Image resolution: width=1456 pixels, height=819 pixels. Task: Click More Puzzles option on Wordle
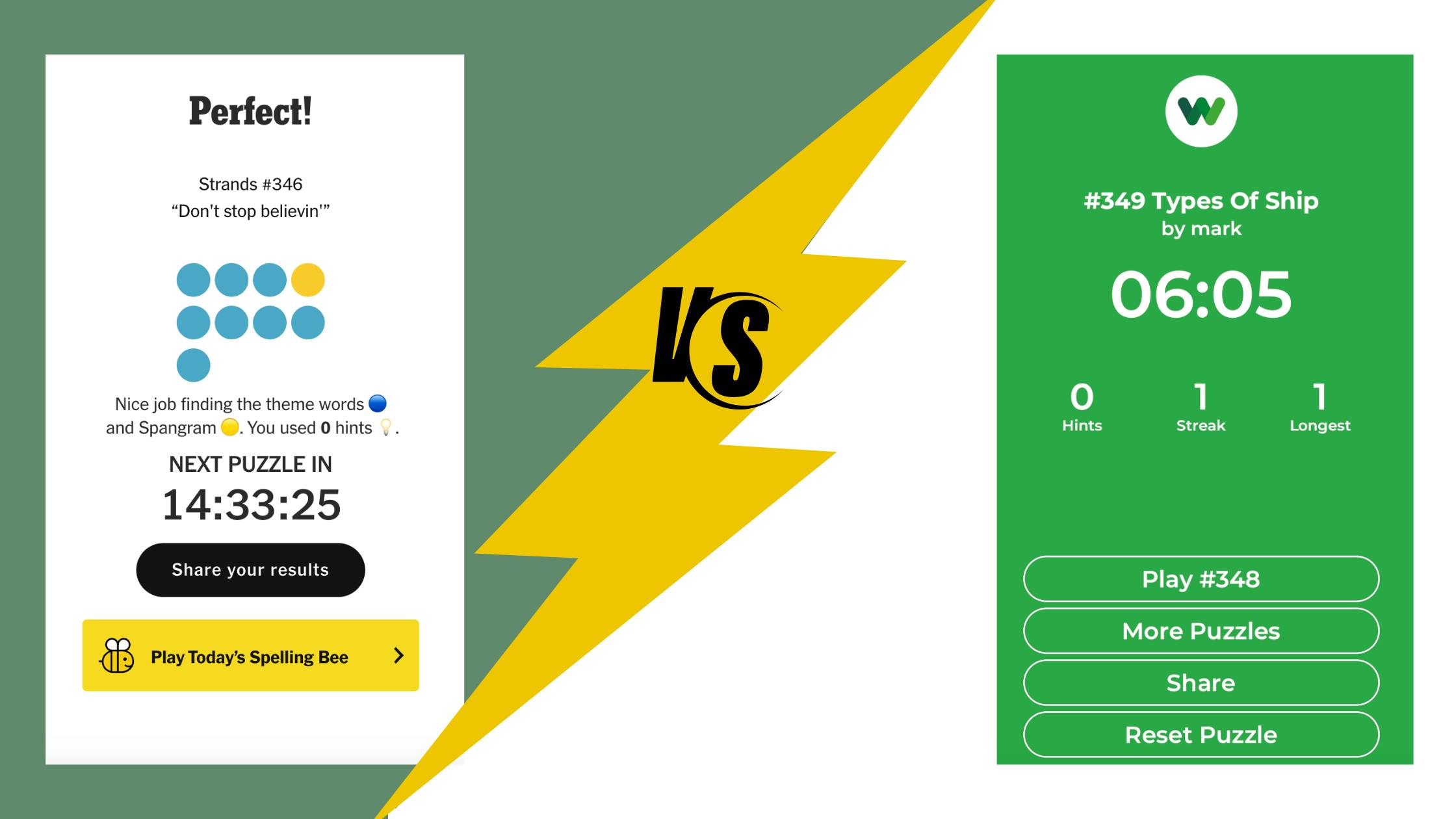click(1201, 631)
